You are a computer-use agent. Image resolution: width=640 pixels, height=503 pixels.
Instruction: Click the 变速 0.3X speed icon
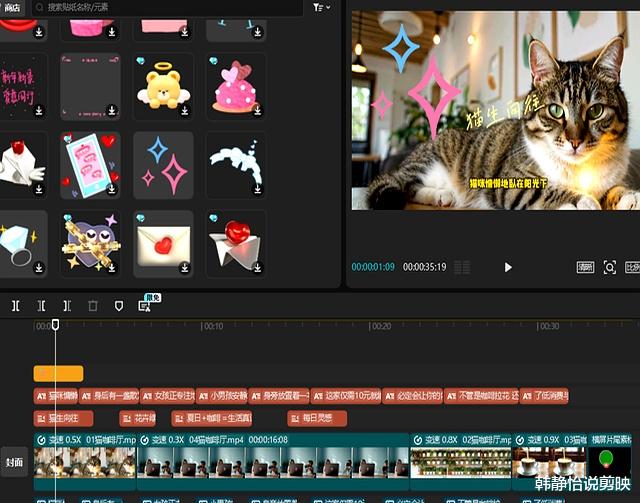[144, 440]
